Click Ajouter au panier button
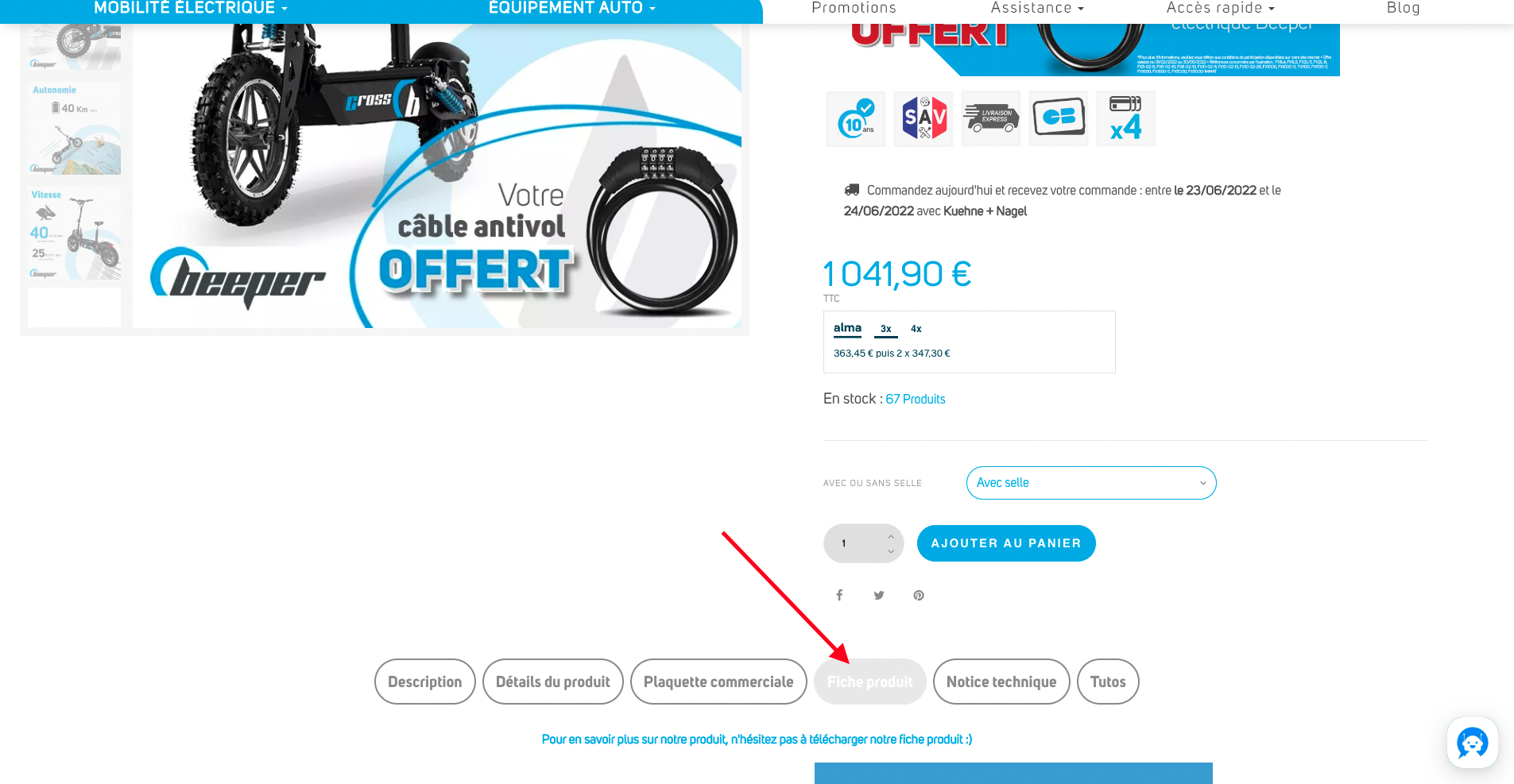1514x784 pixels. [x=1006, y=543]
